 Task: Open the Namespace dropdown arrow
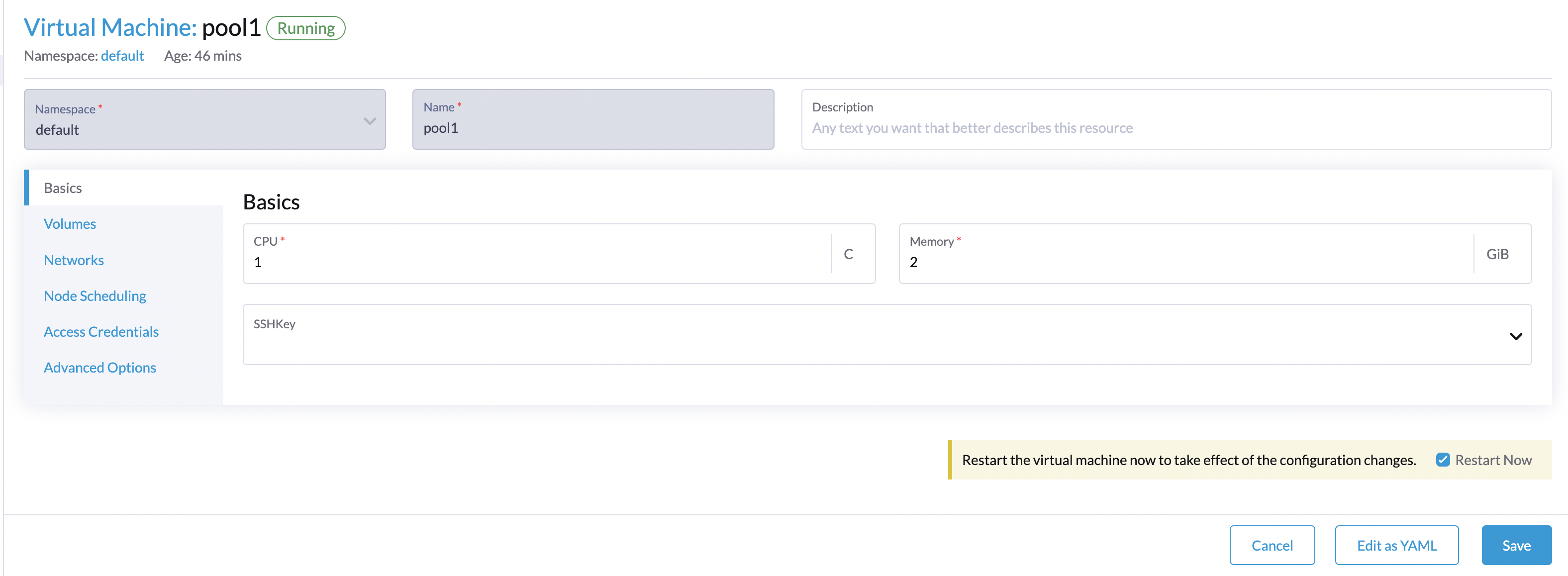369,121
